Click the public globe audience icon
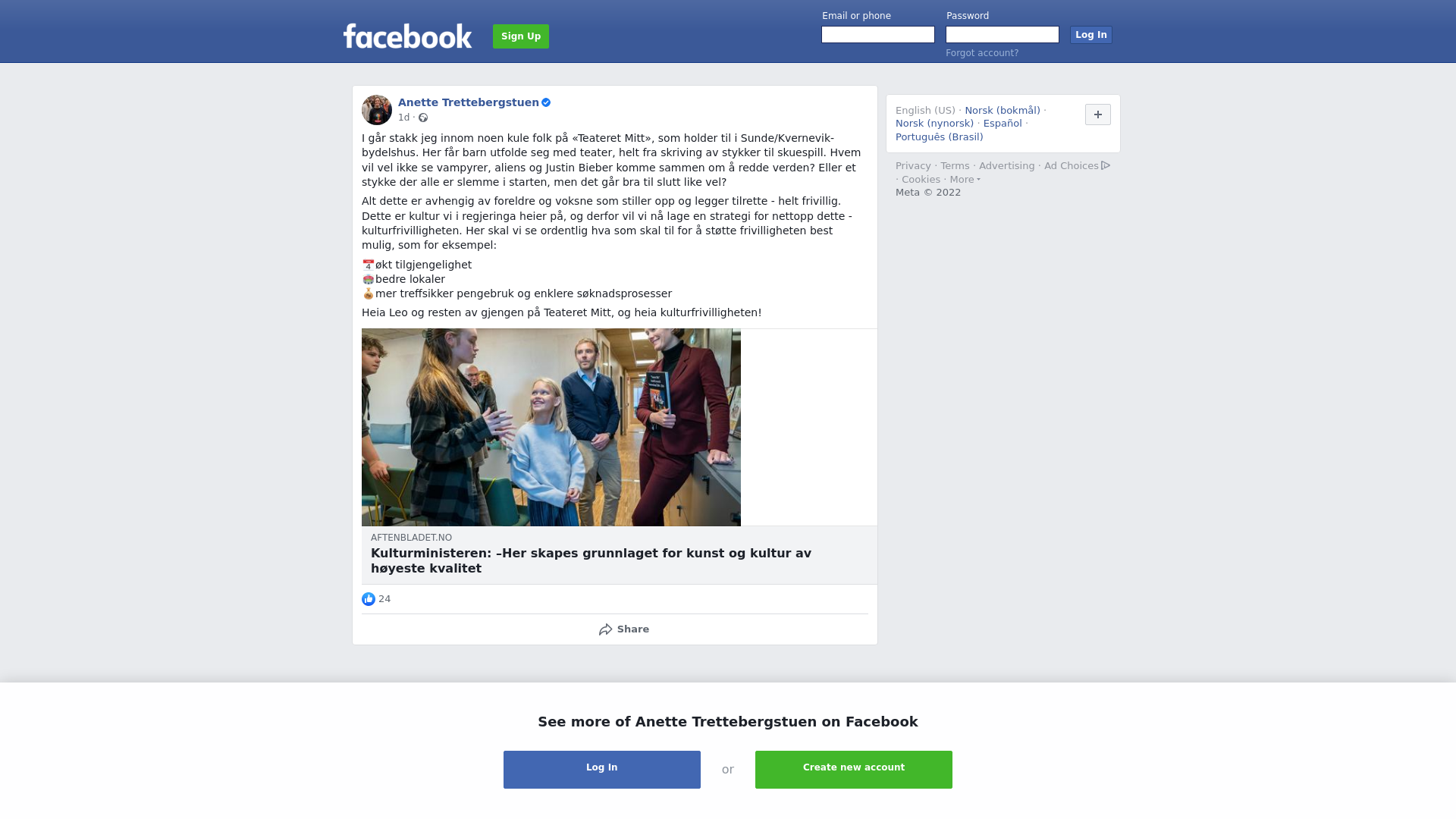Image resolution: width=1456 pixels, height=819 pixels. 423,118
